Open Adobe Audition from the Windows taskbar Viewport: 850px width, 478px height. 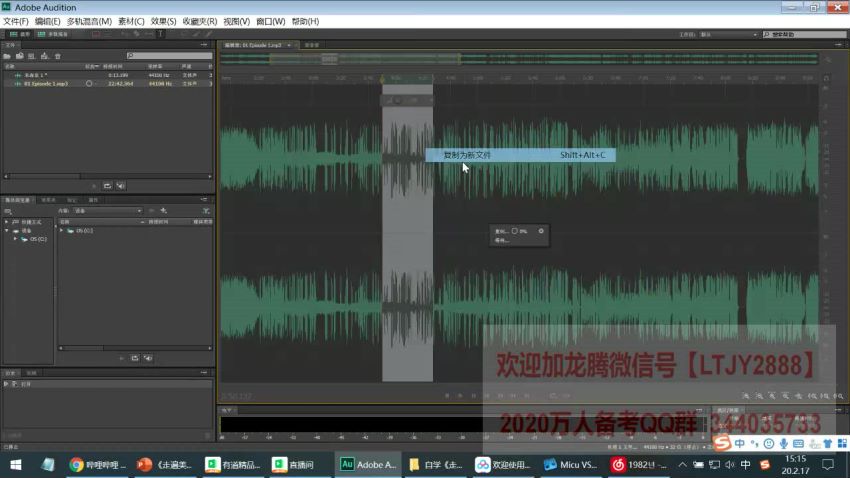[x=368, y=464]
